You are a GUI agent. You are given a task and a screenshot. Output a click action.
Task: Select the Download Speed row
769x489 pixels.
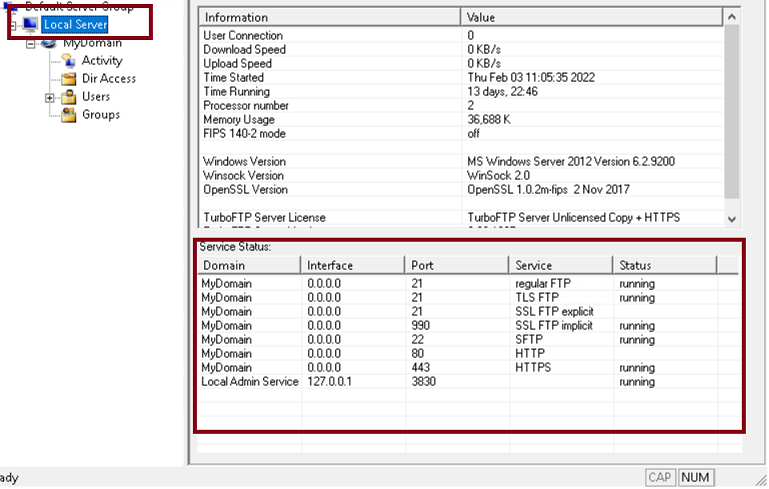click(461, 50)
